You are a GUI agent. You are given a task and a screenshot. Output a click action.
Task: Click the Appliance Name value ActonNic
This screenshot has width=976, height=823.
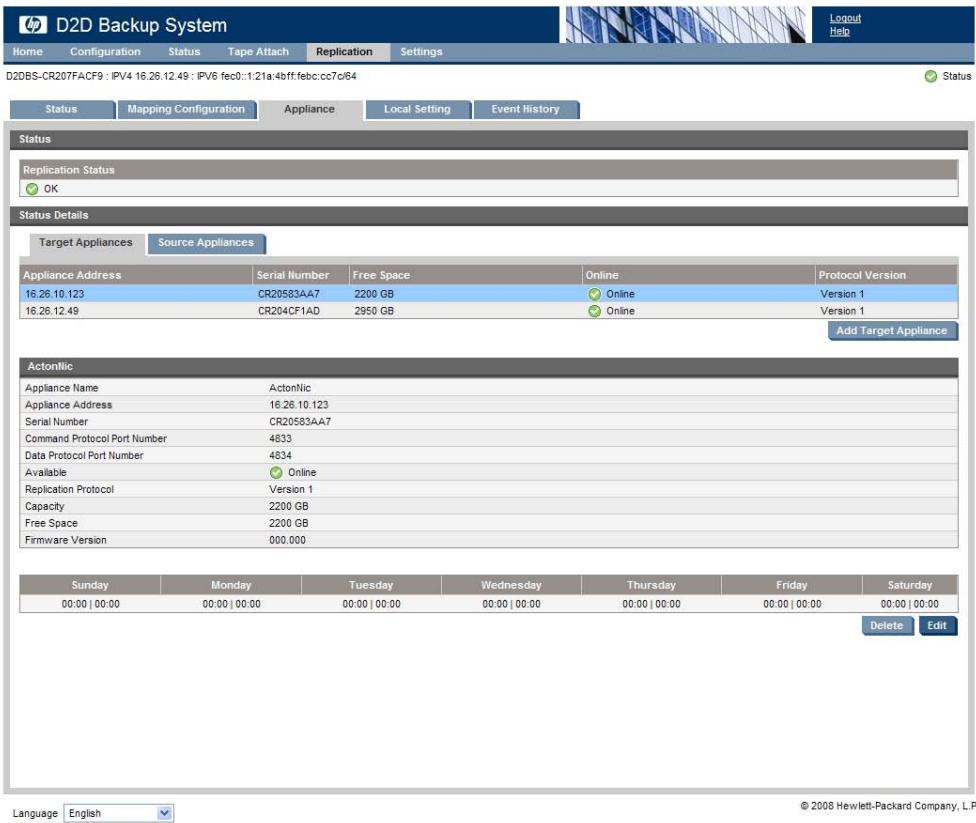[x=289, y=388]
